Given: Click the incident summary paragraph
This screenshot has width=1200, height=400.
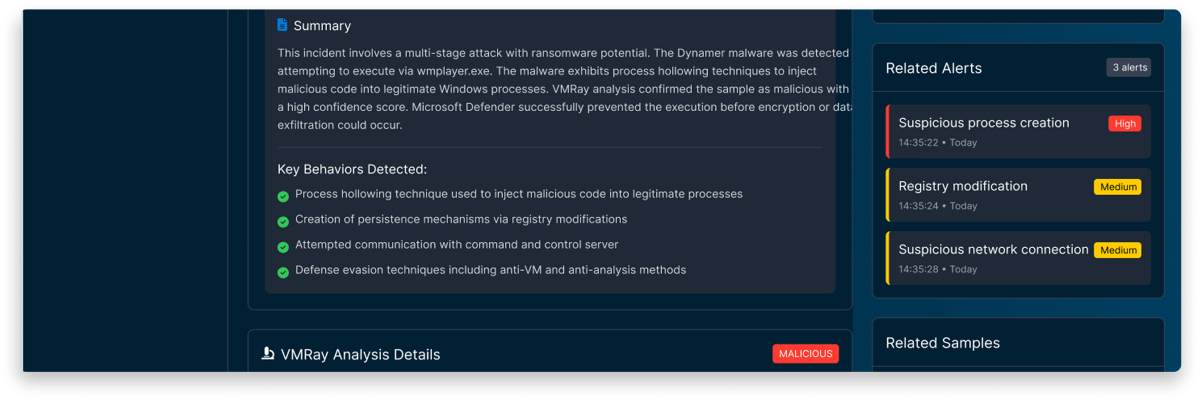Looking at the screenshot, I should [x=563, y=89].
